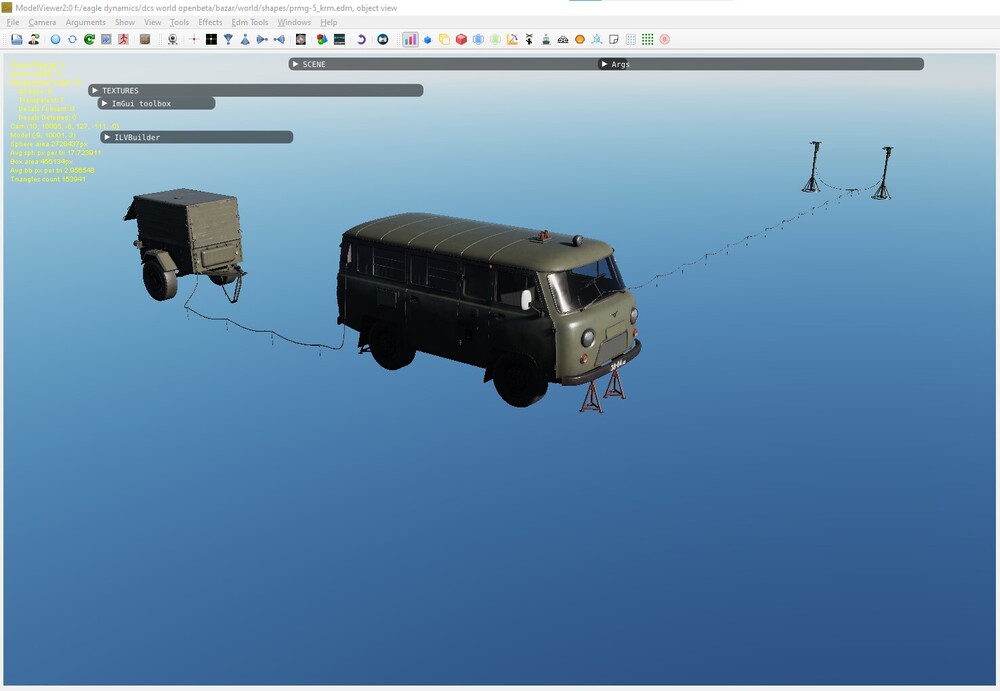Click the red green blue shapes icon
1000x691 pixels.
322,40
